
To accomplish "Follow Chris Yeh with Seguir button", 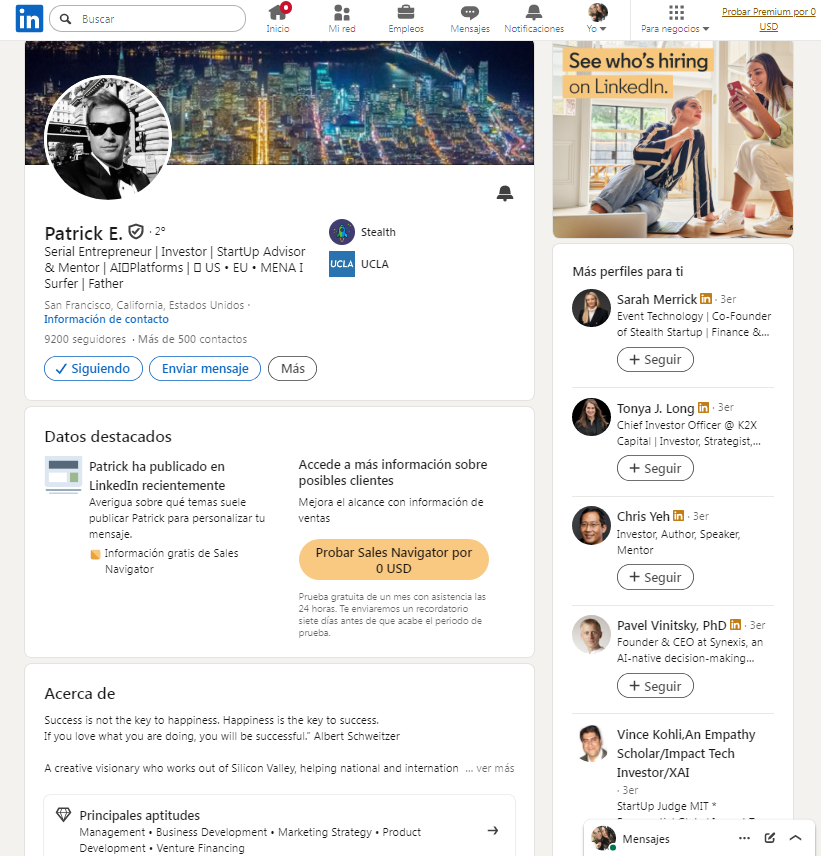I will [x=655, y=578].
